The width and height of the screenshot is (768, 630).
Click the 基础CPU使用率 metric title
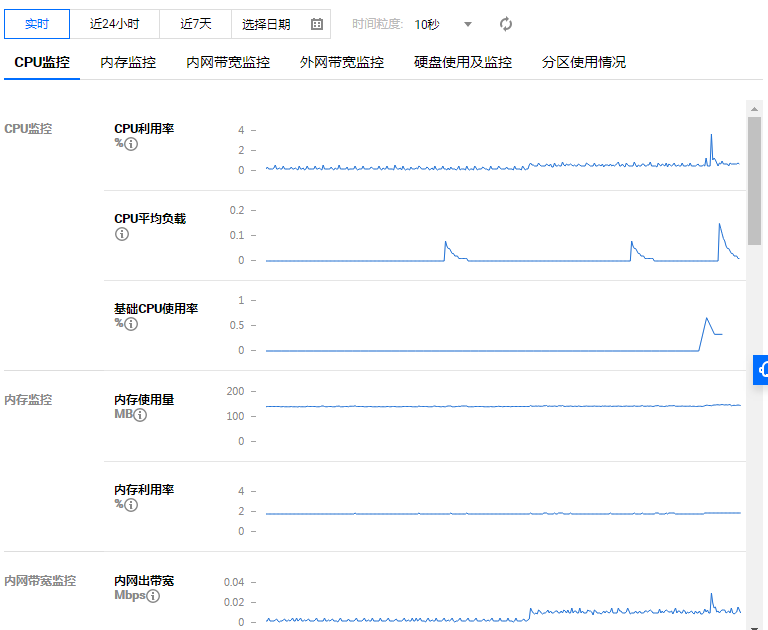pyautogui.click(x=156, y=309)
